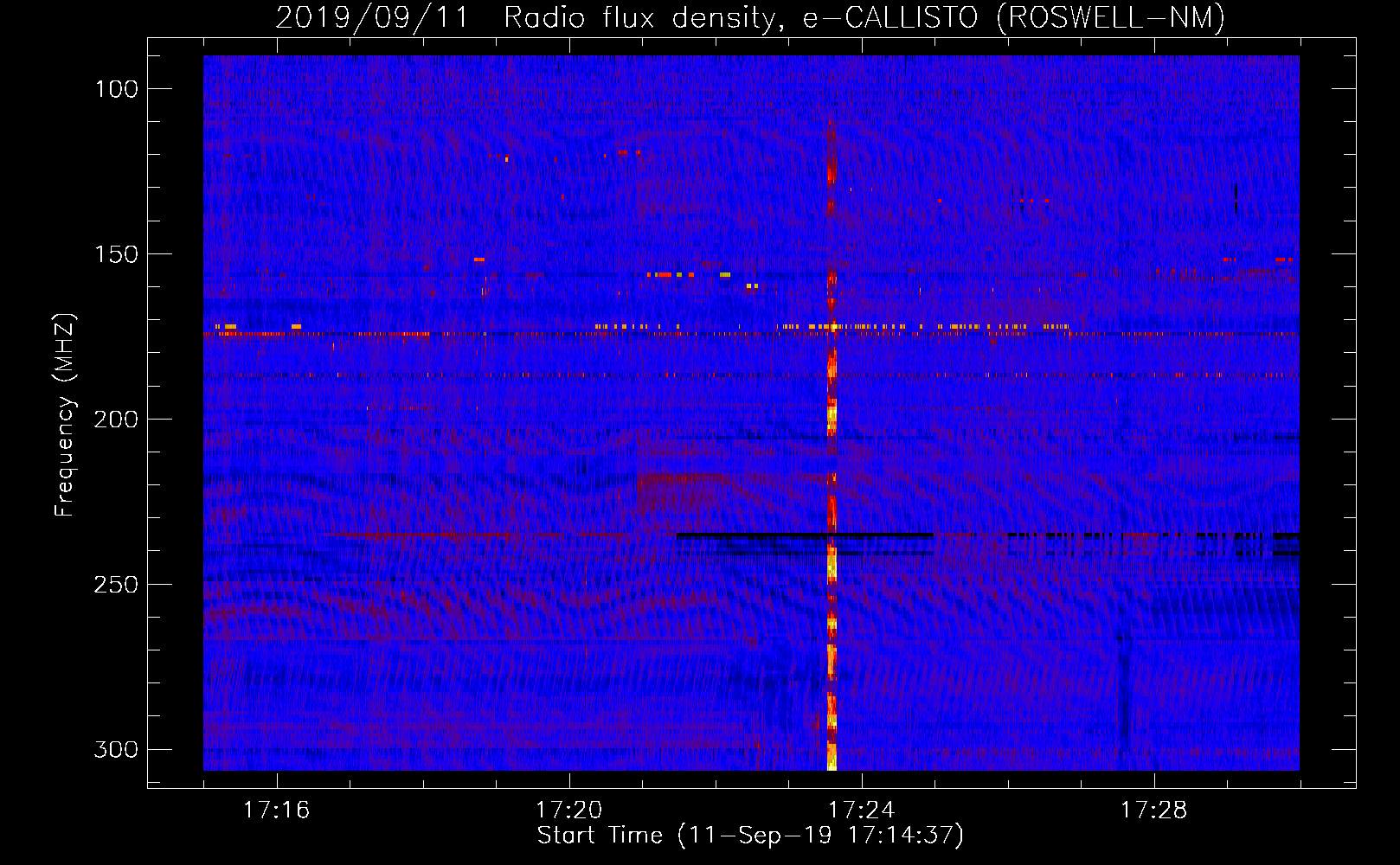Click the plot title text starting '2019/09/11 Radio flux density'
Image resolution: width=1400 pixels, height=865 pixels.
point(750,17)
